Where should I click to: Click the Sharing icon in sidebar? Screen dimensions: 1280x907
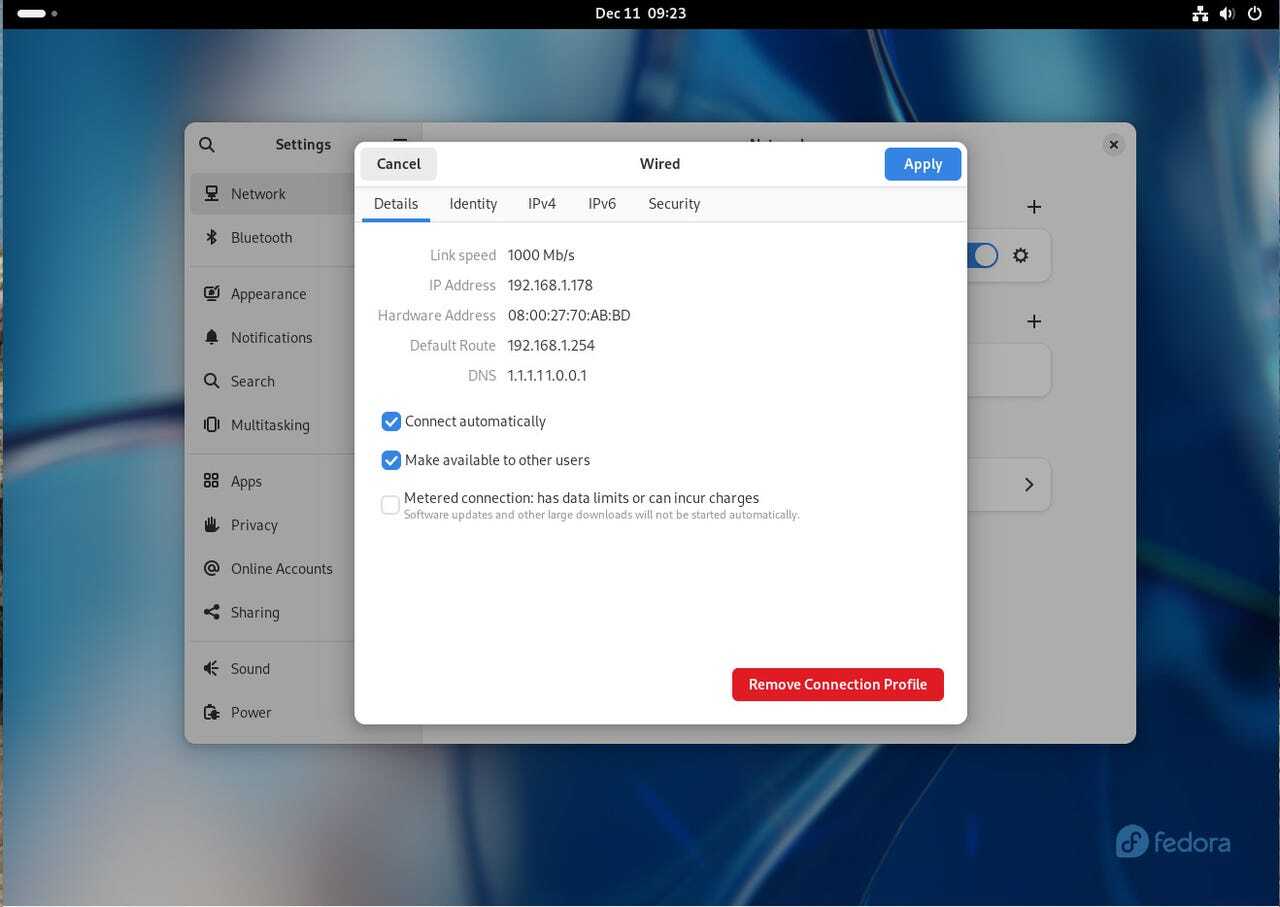(x=211, y=612)
